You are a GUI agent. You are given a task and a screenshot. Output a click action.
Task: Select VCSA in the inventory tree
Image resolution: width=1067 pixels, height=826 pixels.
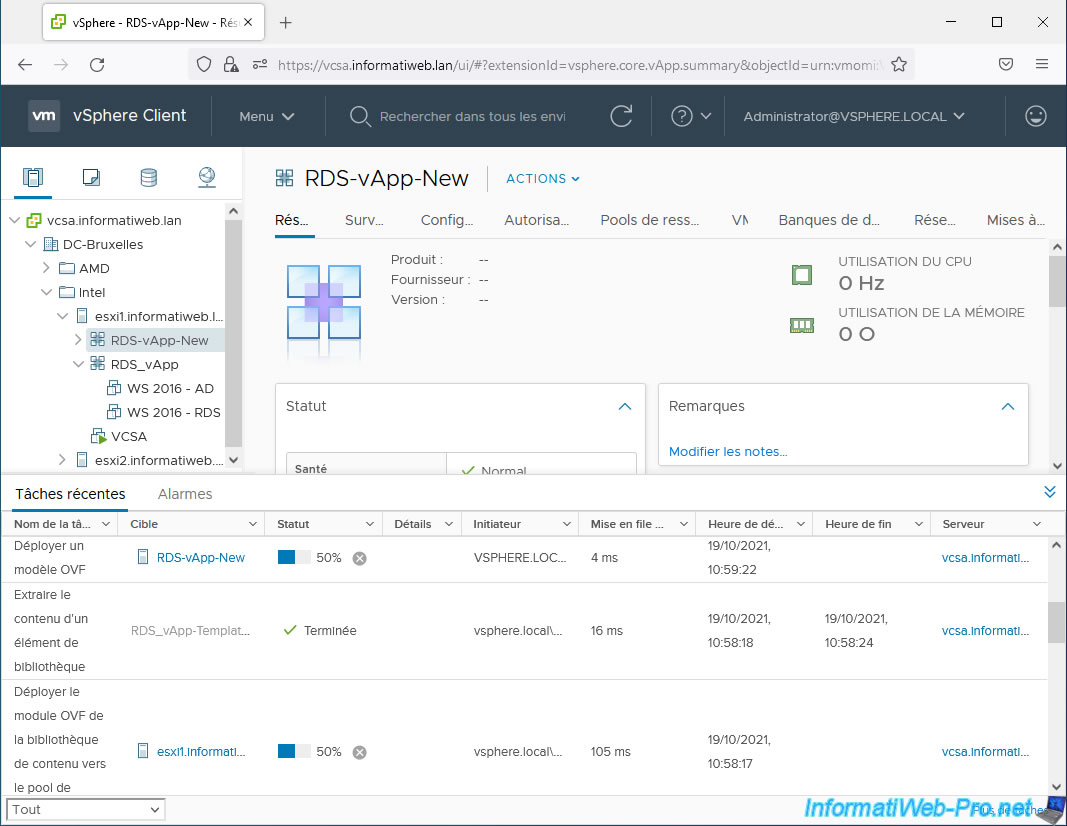(x=129, y=436)
